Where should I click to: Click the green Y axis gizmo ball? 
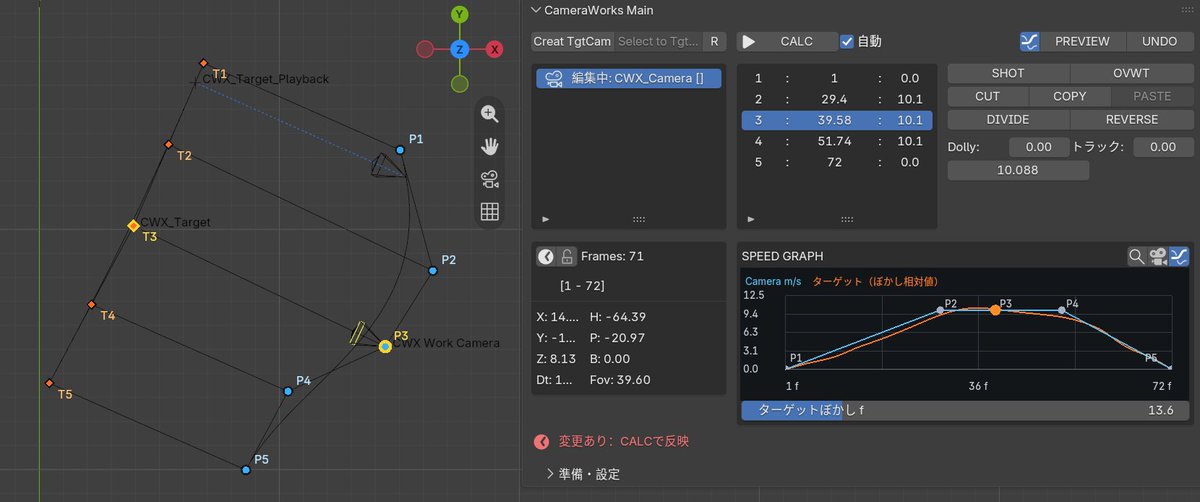point(459,14)
